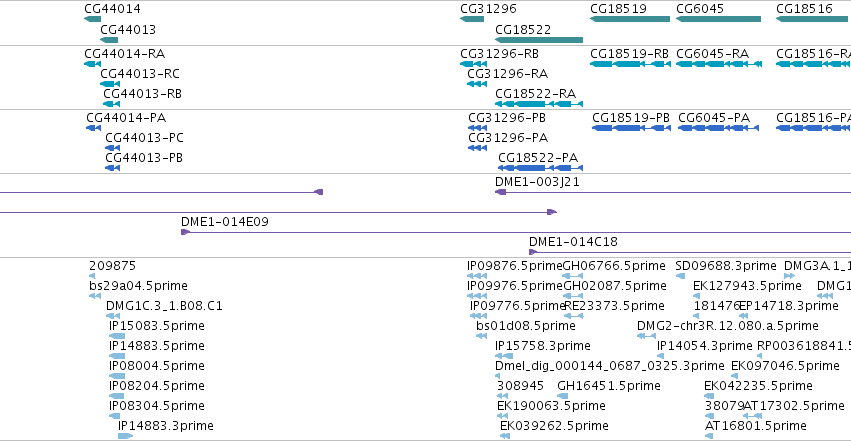
Task: Click the IP08004.5prime EST
Action: pyautogui.click(x=117, y=376)
